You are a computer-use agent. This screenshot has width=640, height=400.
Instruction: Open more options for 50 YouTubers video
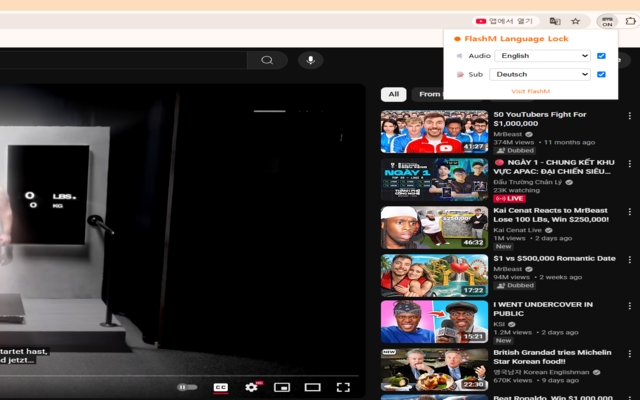pos(629,116)
